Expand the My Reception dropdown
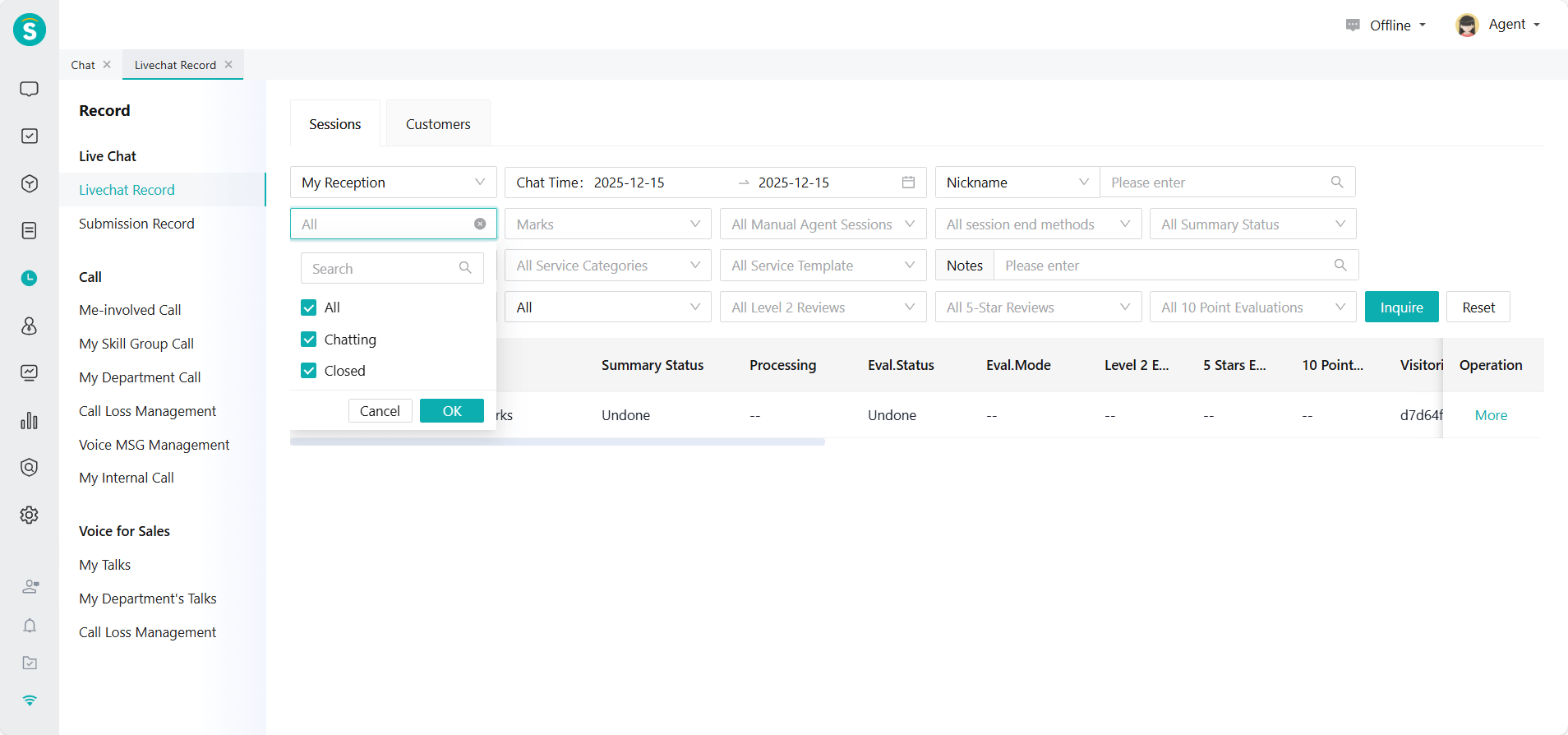 point(393,183)
